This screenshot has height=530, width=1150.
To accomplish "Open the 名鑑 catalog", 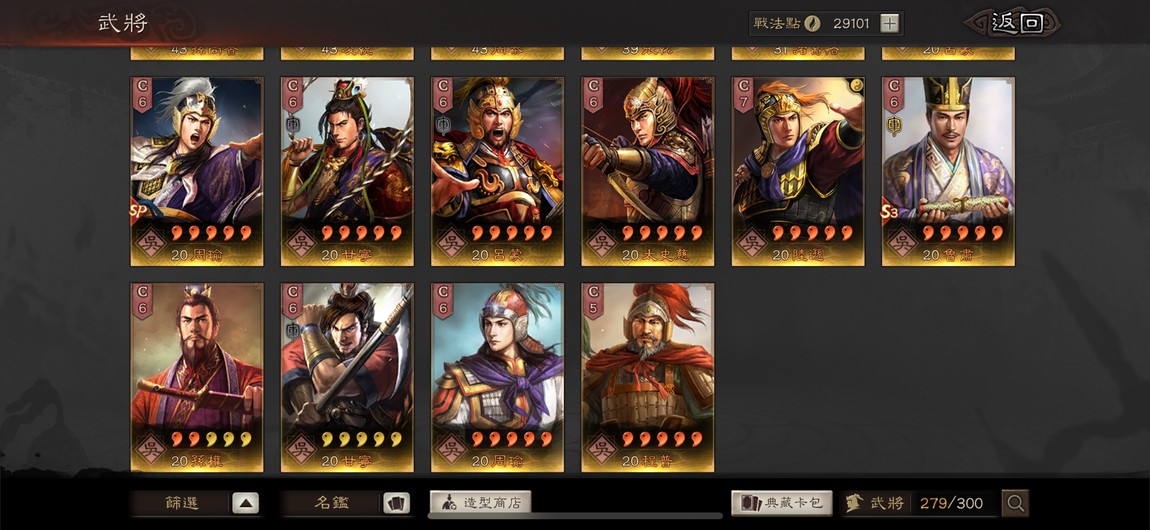I will [x=332, y=503].
